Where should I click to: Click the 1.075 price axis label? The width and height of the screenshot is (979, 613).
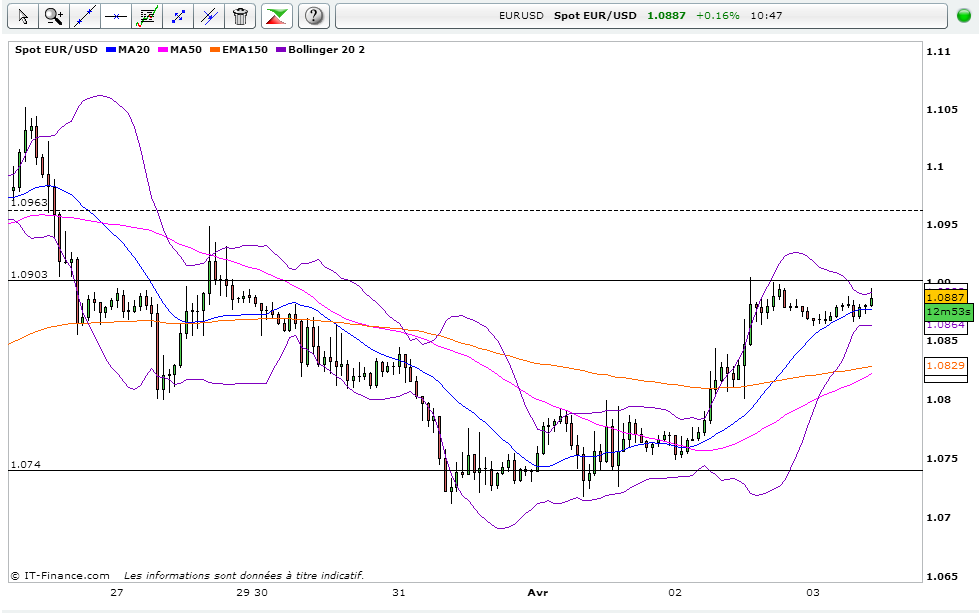[x=941, y=459]
